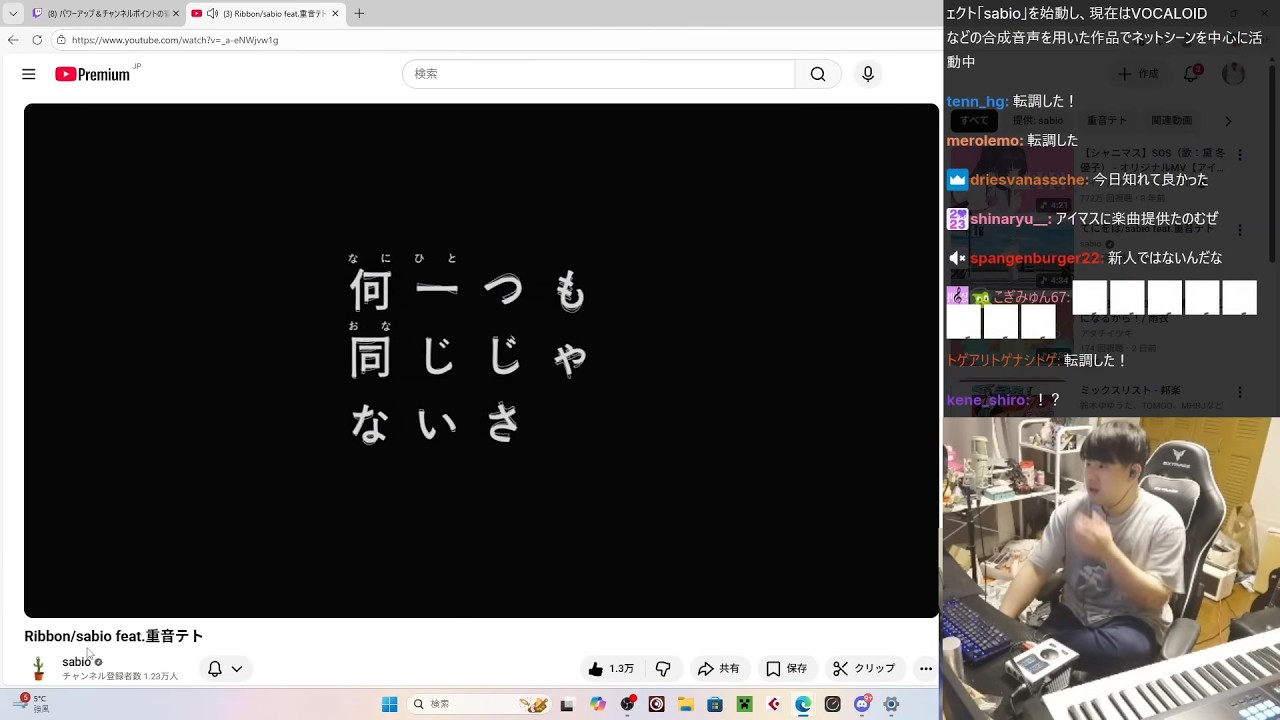Viewport: 1280px width, 720px height.
Task: Open options menu for ミックスリスト 邦楽
Action: pos(1240,392)
